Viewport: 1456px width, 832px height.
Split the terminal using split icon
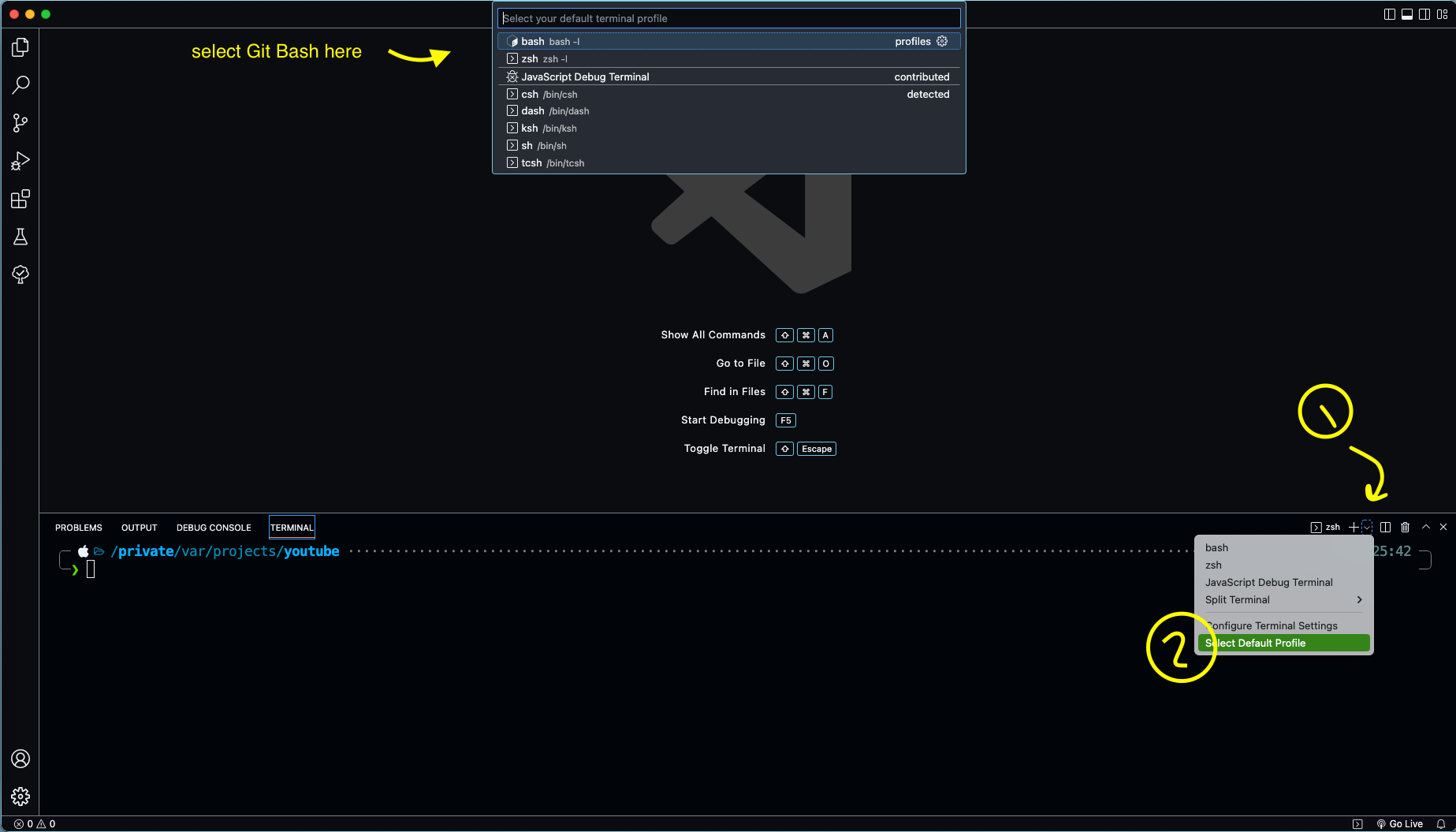pos(1385,527)
